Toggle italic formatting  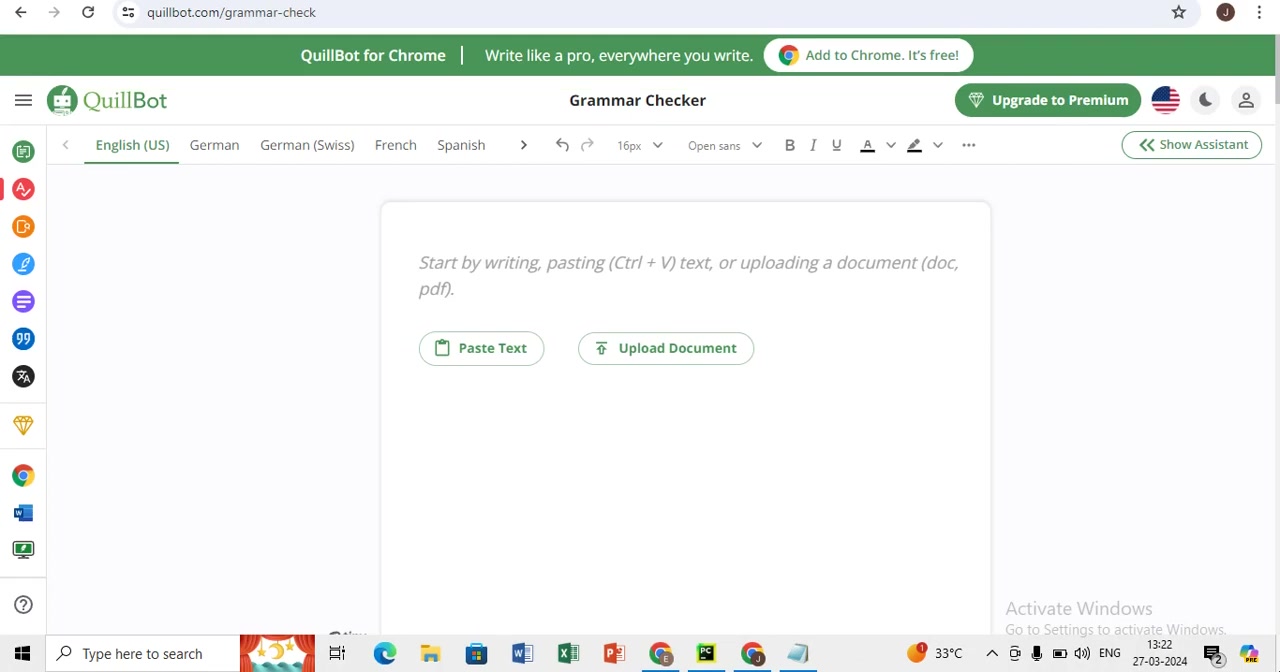(x=813, y=145)
